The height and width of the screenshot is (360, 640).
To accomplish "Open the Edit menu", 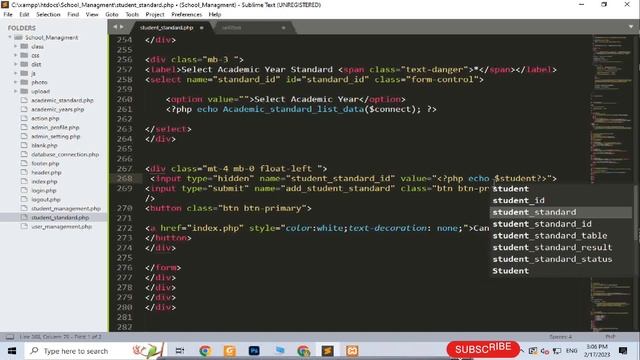I will 24,14.
